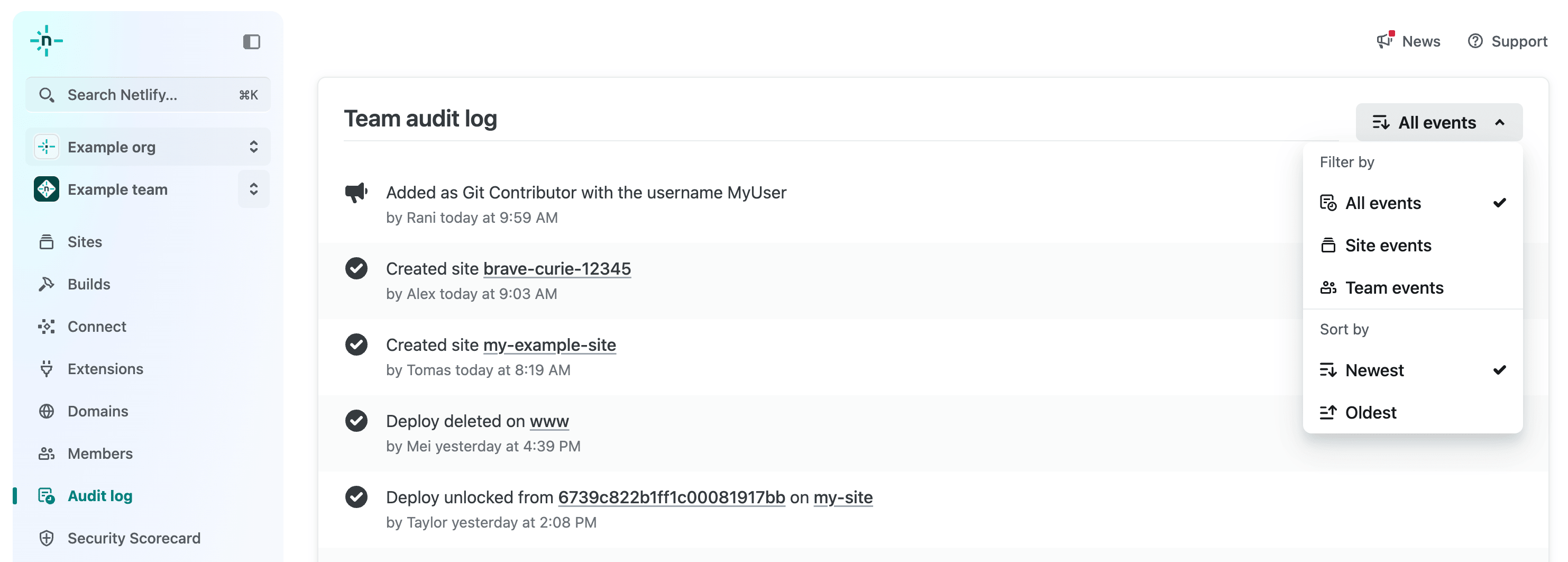Collapse the All events dropdown button

click(1438, 122)
